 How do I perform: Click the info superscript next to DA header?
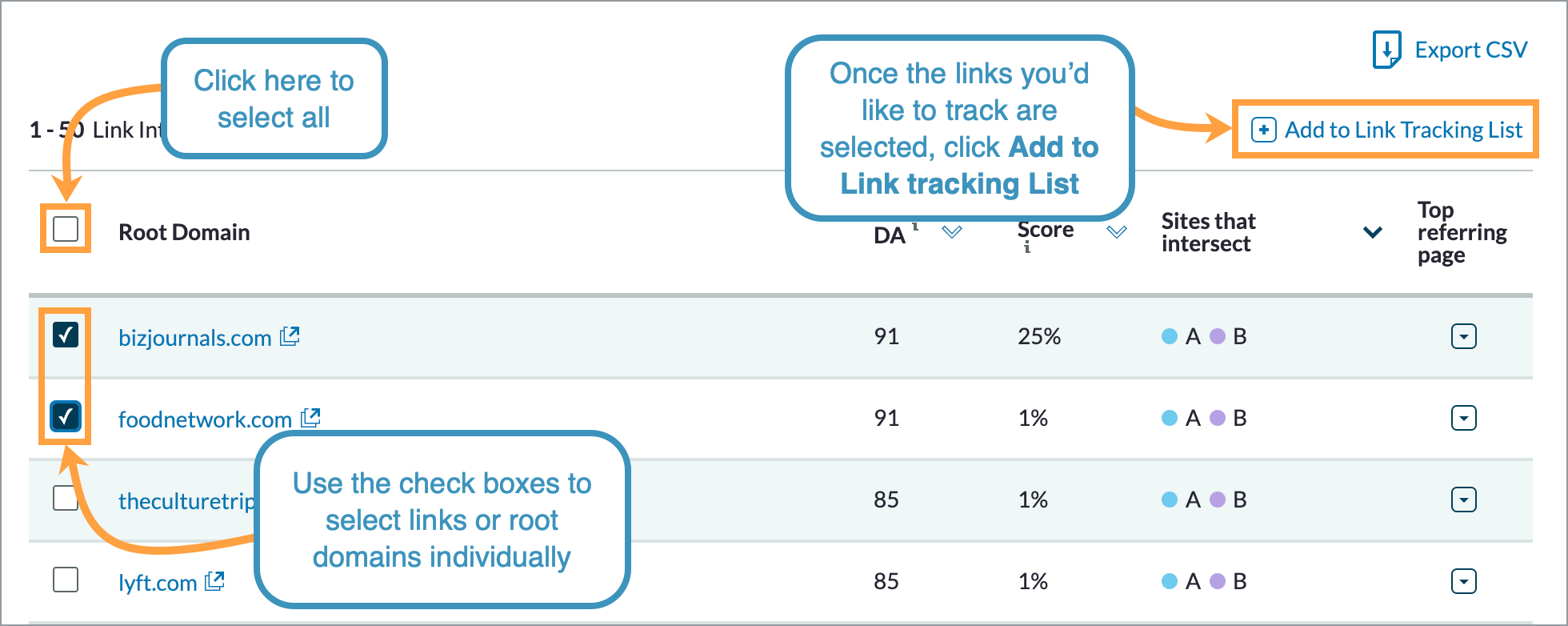(x=914, y=226)
